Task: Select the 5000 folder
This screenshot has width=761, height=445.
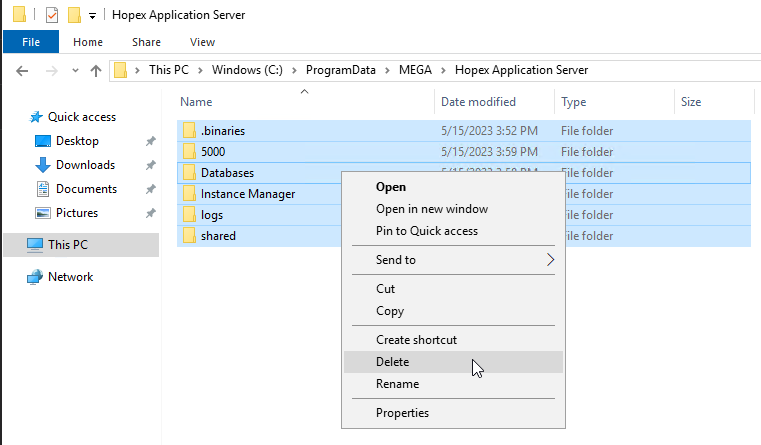Action: tap(463, 151)
